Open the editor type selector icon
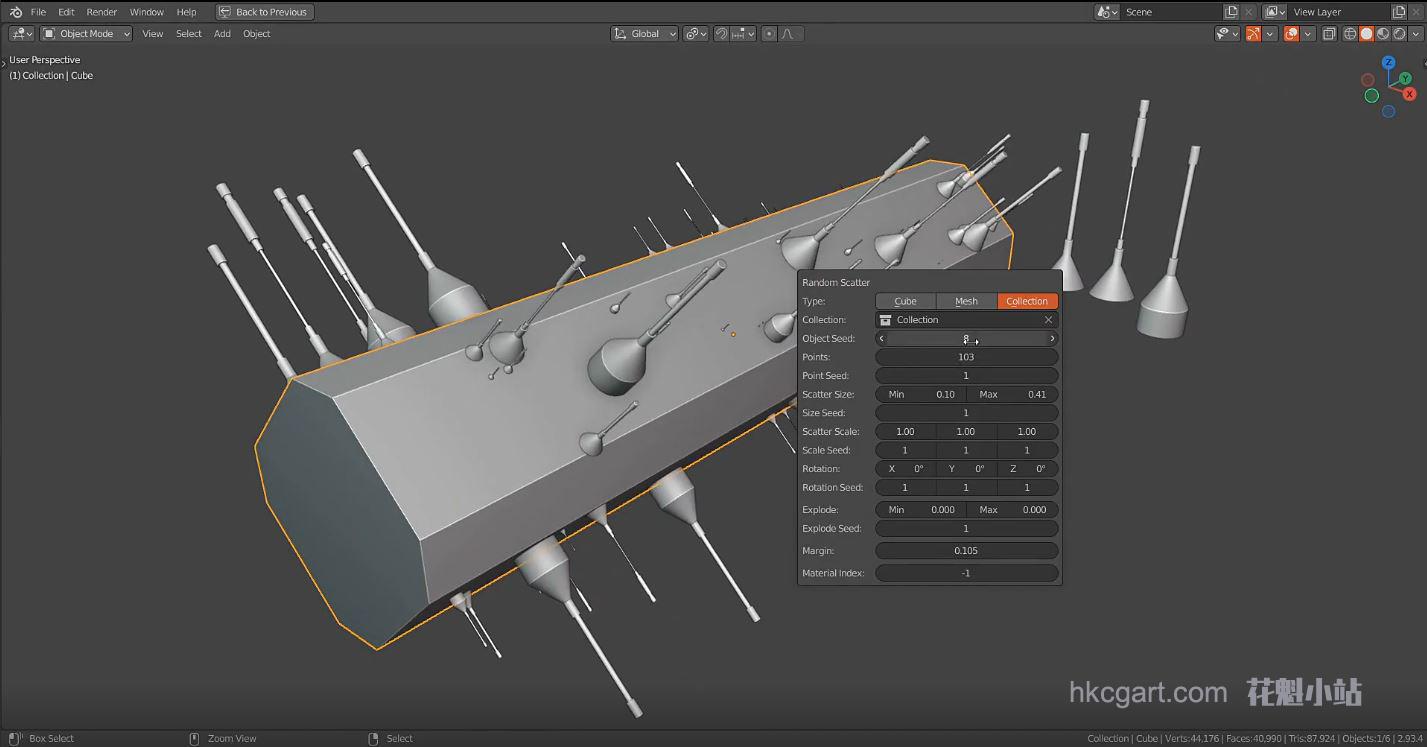The width and height of the screenshot is (1427, 747). [x=22, y=33]
